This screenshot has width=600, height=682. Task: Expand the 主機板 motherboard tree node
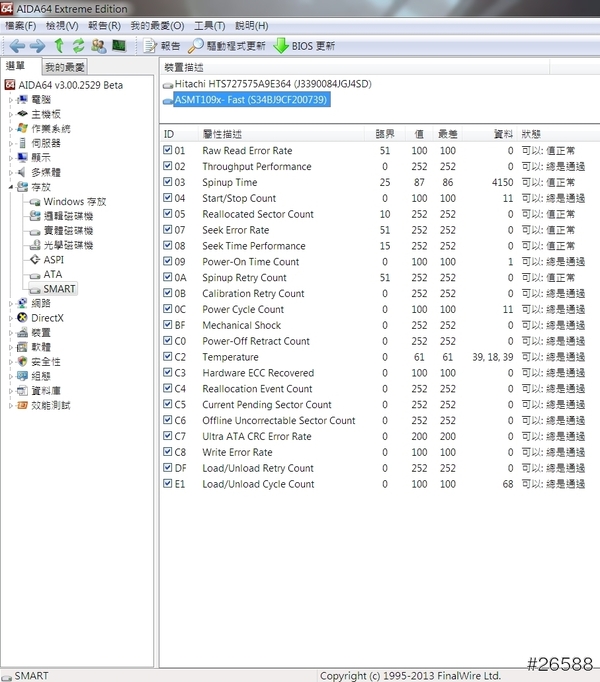coord(11,114)
